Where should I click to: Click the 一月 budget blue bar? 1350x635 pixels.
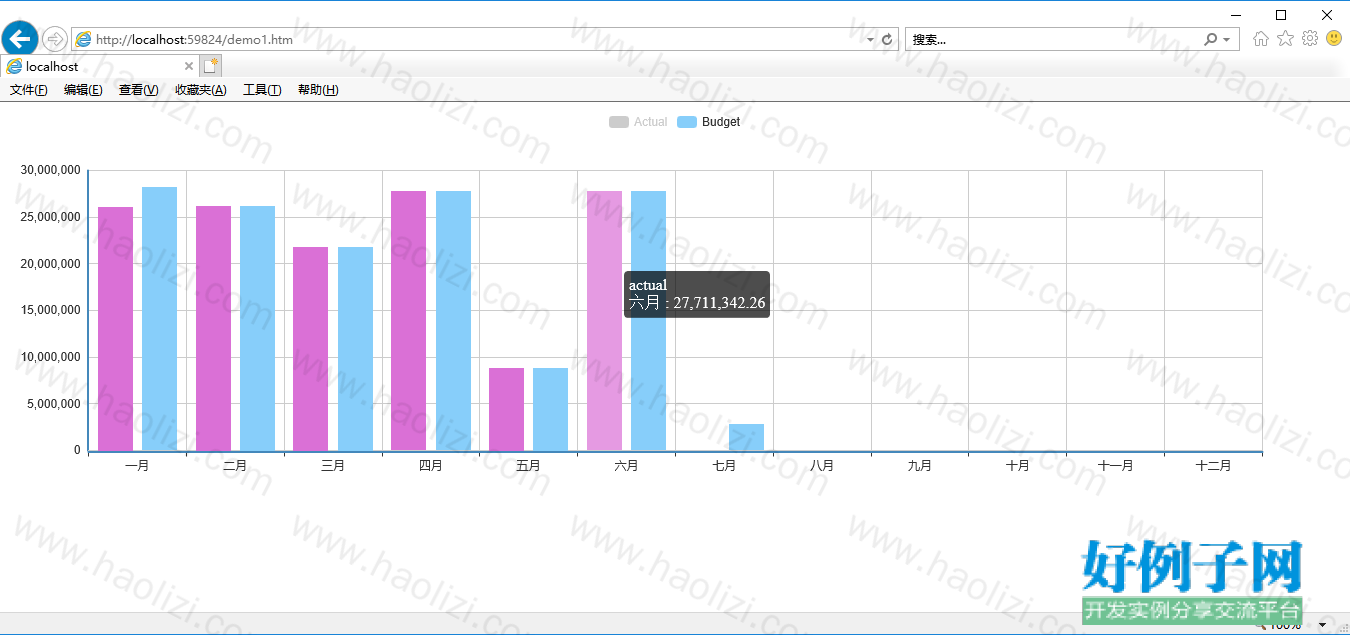(159, 319)
